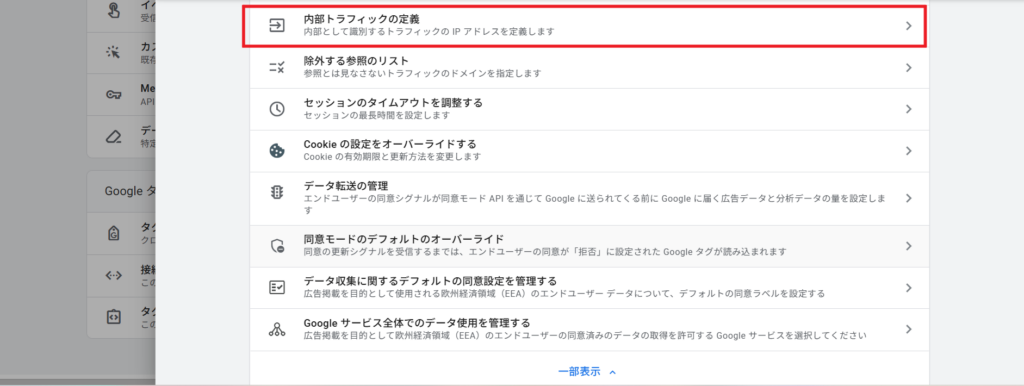Click the network icon for Google サービス全体
1024x386 pixels.
(277, 329)
